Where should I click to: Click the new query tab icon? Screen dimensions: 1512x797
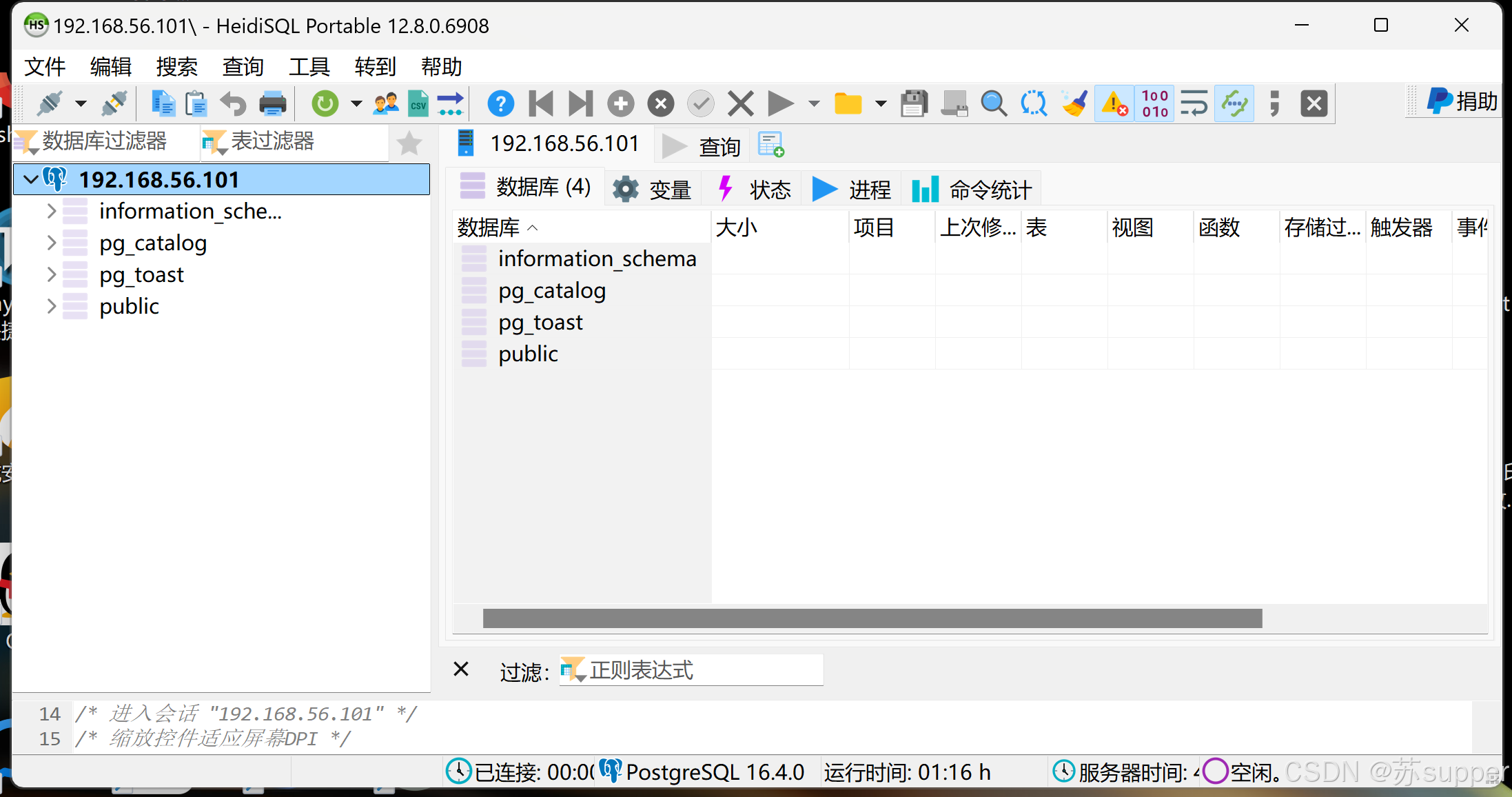(770, 145)
